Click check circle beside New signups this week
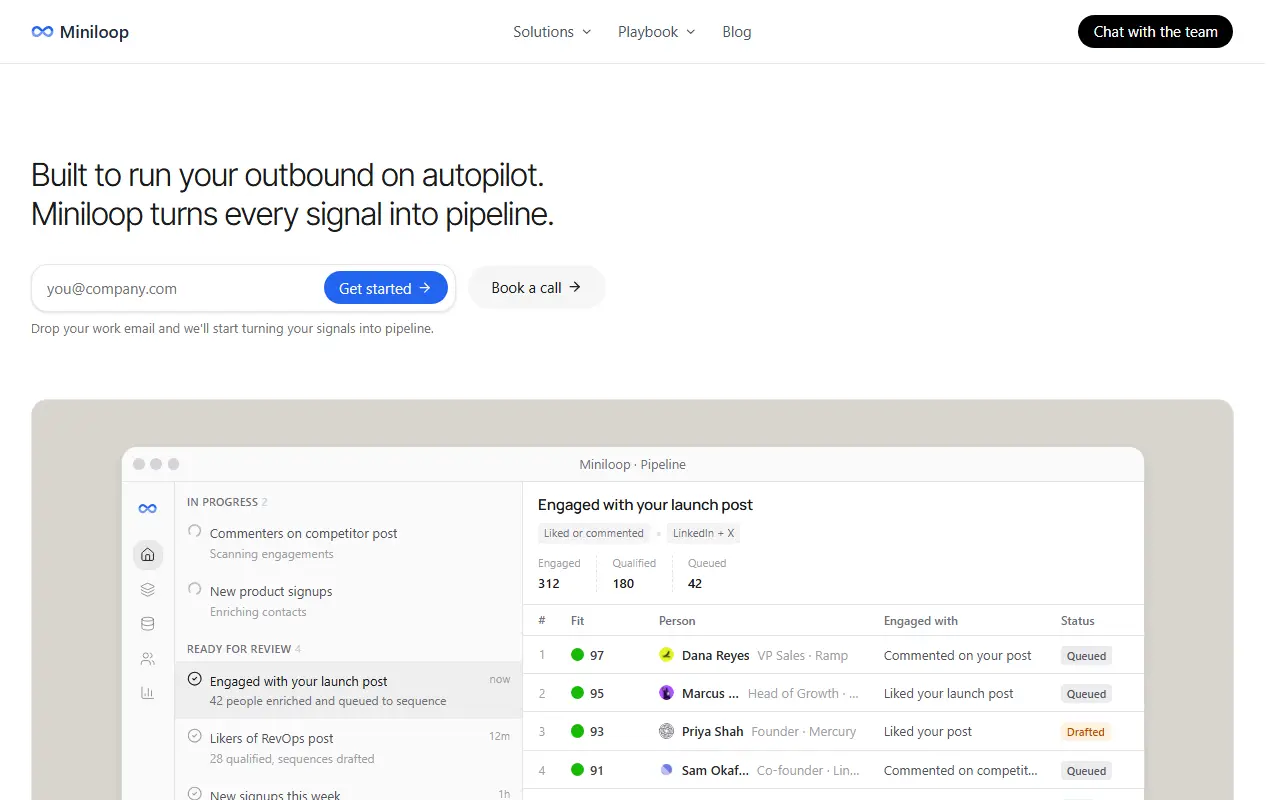Viewport: 1280px width, 800px height. click(x=195, y=793)
